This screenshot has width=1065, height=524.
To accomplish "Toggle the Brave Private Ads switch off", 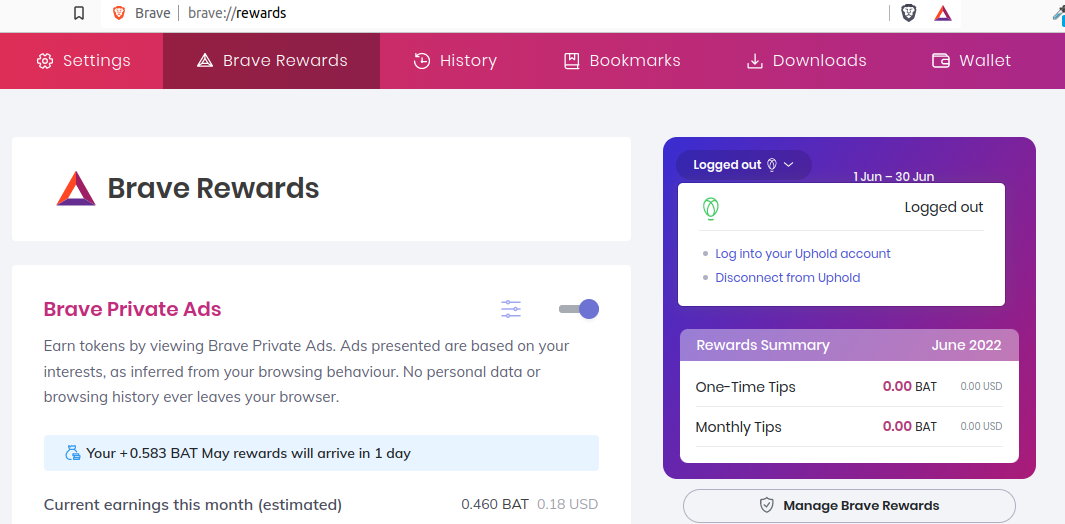I will click(x=579, y=309).
